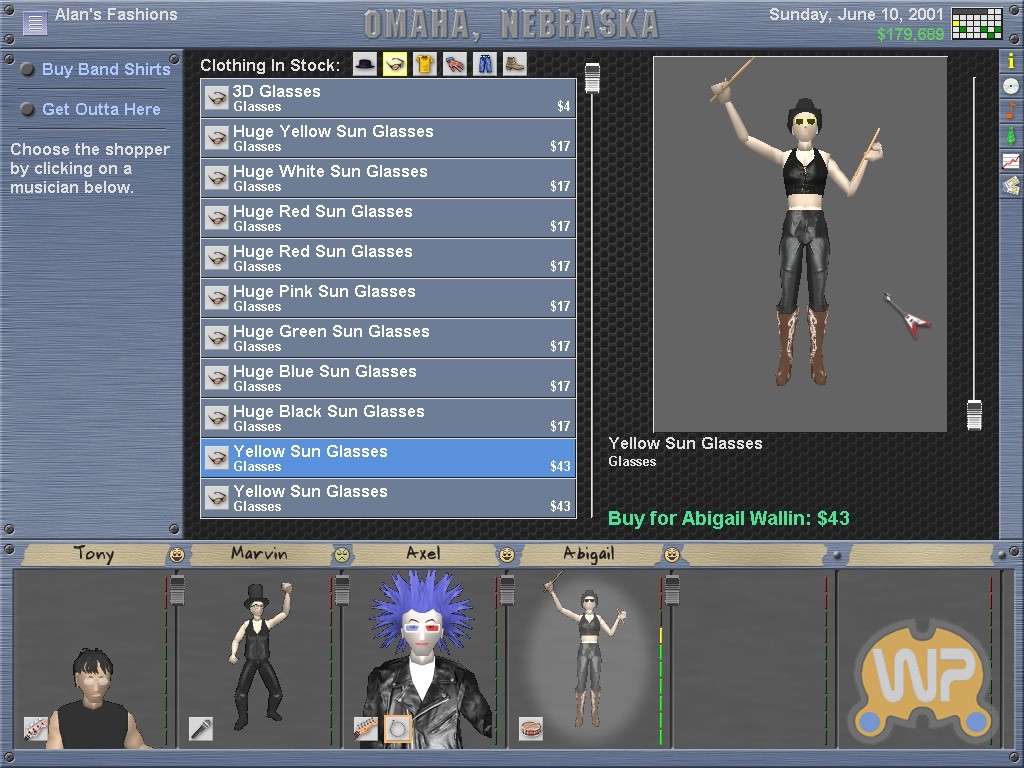This screenshot has width=1024, height=768.
Task: Open the travel map sidebar icon
Action: (1011, 185)
